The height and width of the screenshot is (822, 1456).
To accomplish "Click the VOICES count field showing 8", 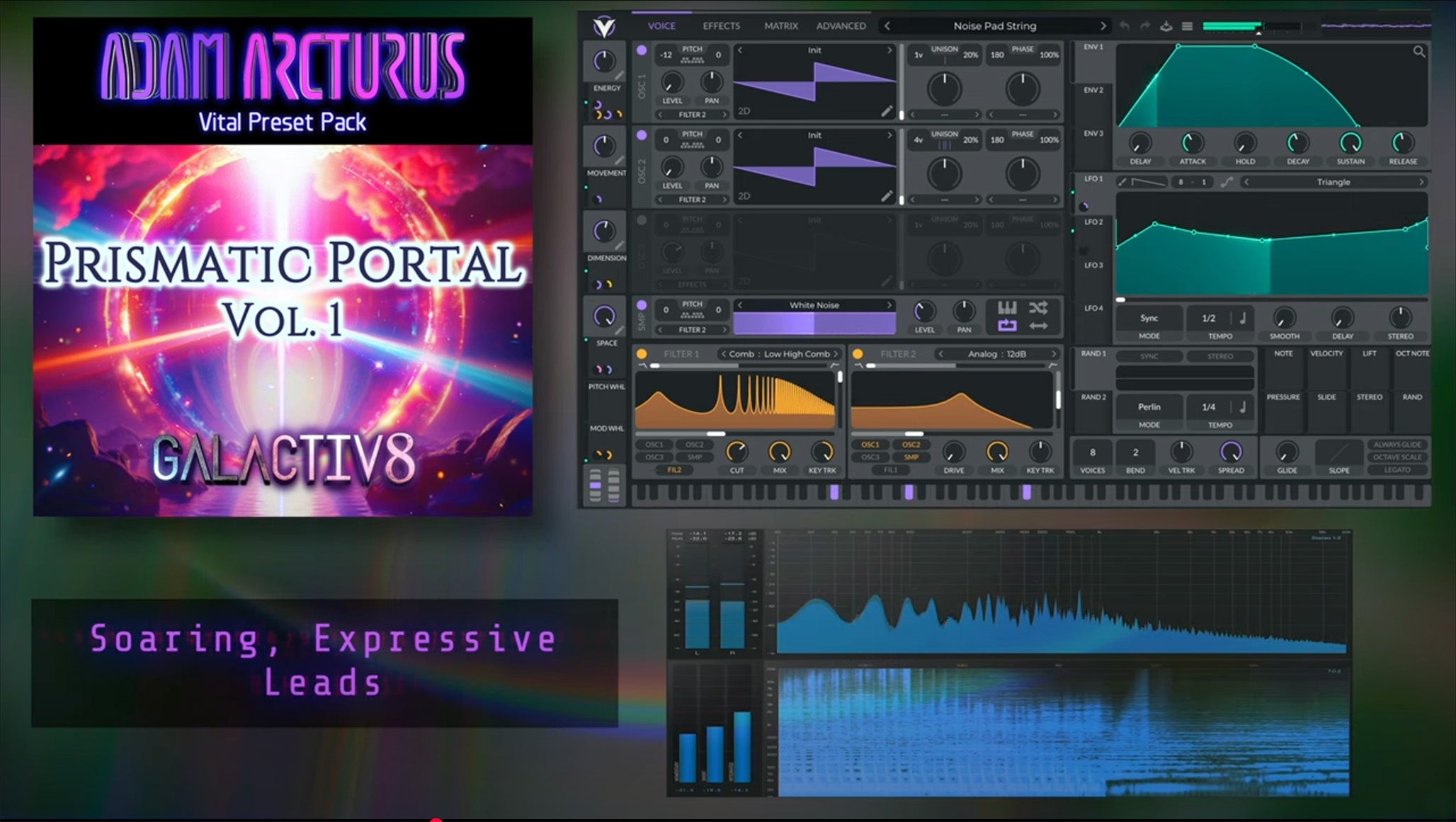I will pyautogui.click(x=1092, y=452).
